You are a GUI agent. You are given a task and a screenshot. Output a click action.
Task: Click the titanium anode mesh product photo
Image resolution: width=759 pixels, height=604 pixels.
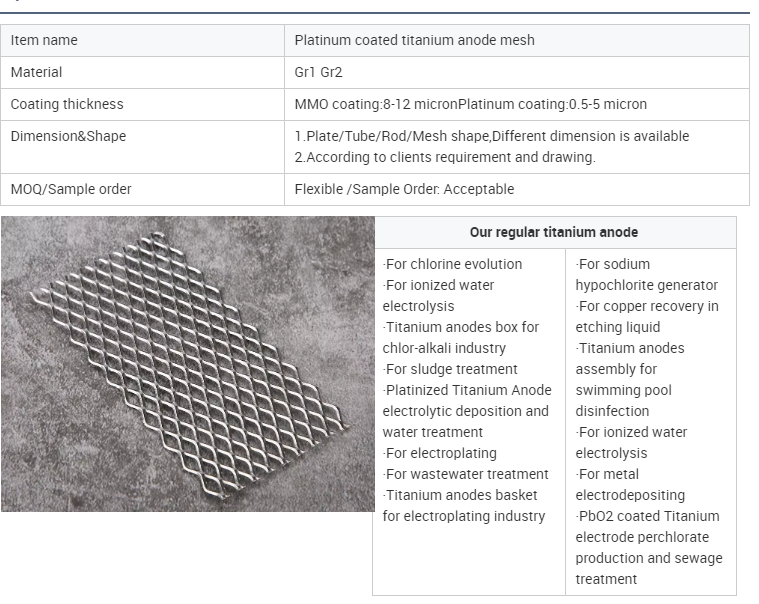click(187, 364)
